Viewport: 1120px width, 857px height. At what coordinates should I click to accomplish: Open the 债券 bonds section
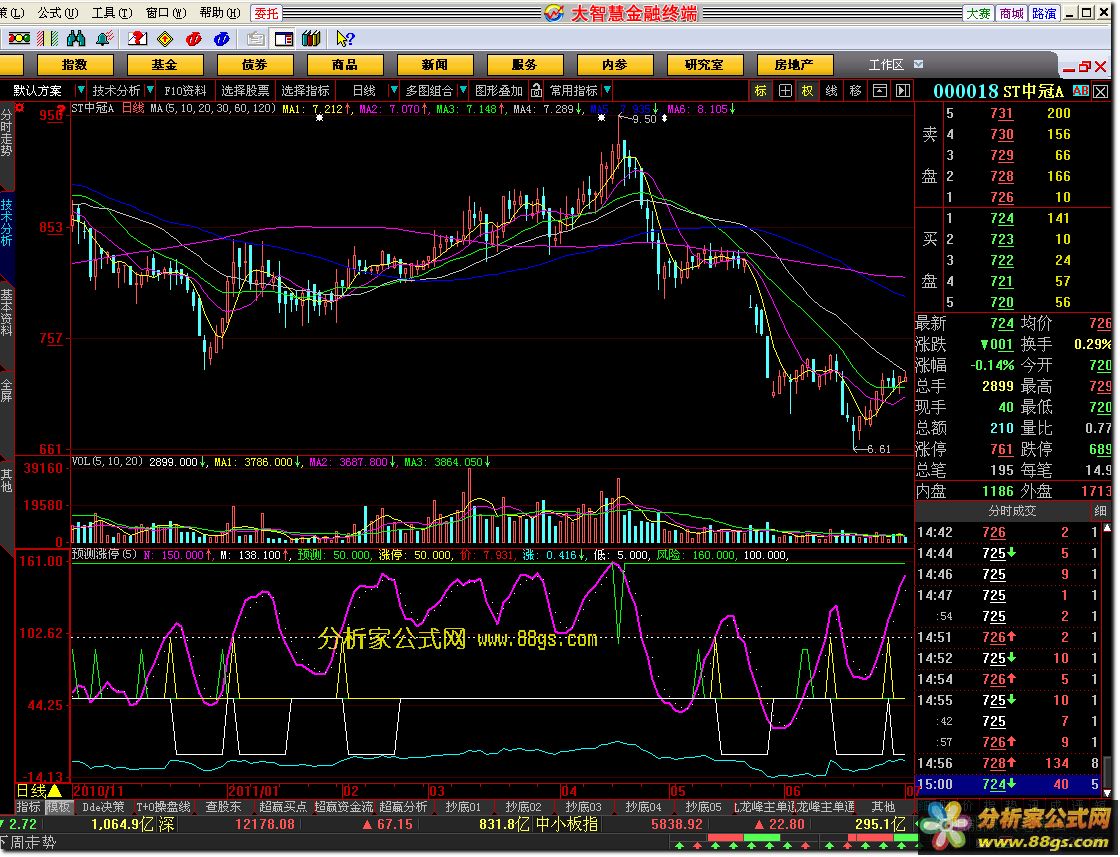254,65
